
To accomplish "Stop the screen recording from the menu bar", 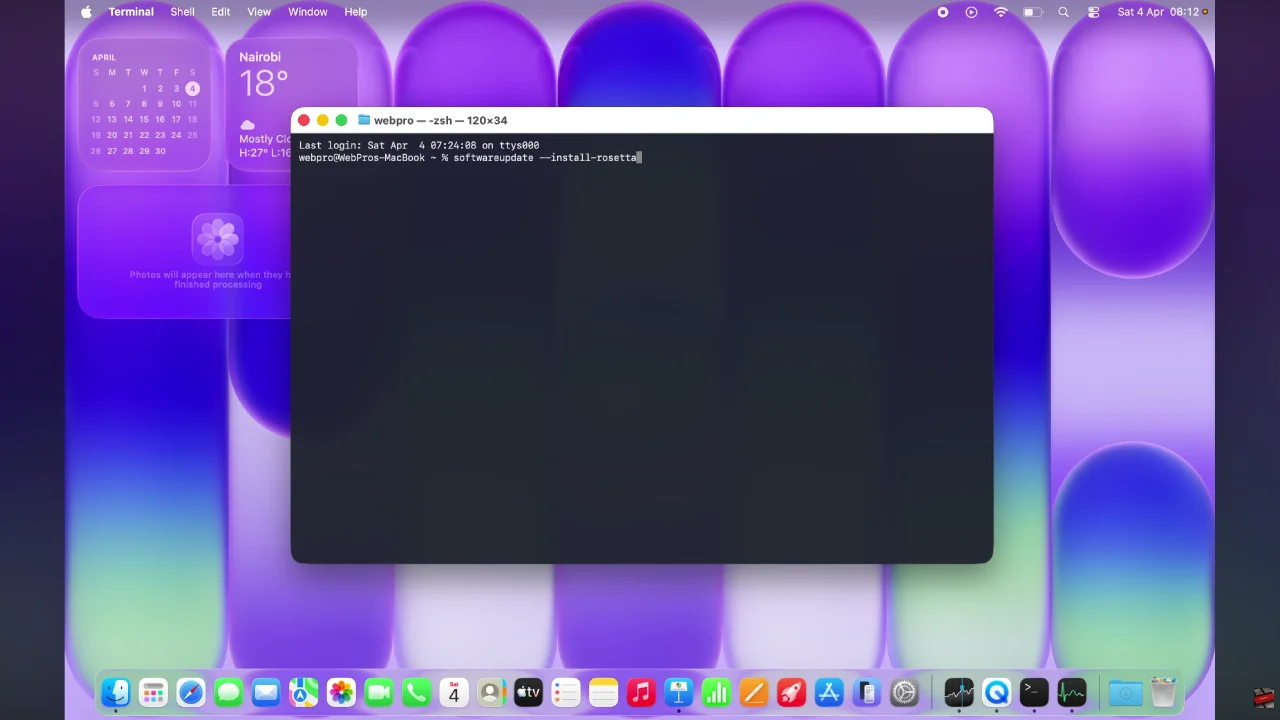I will (x=942, y=12).
